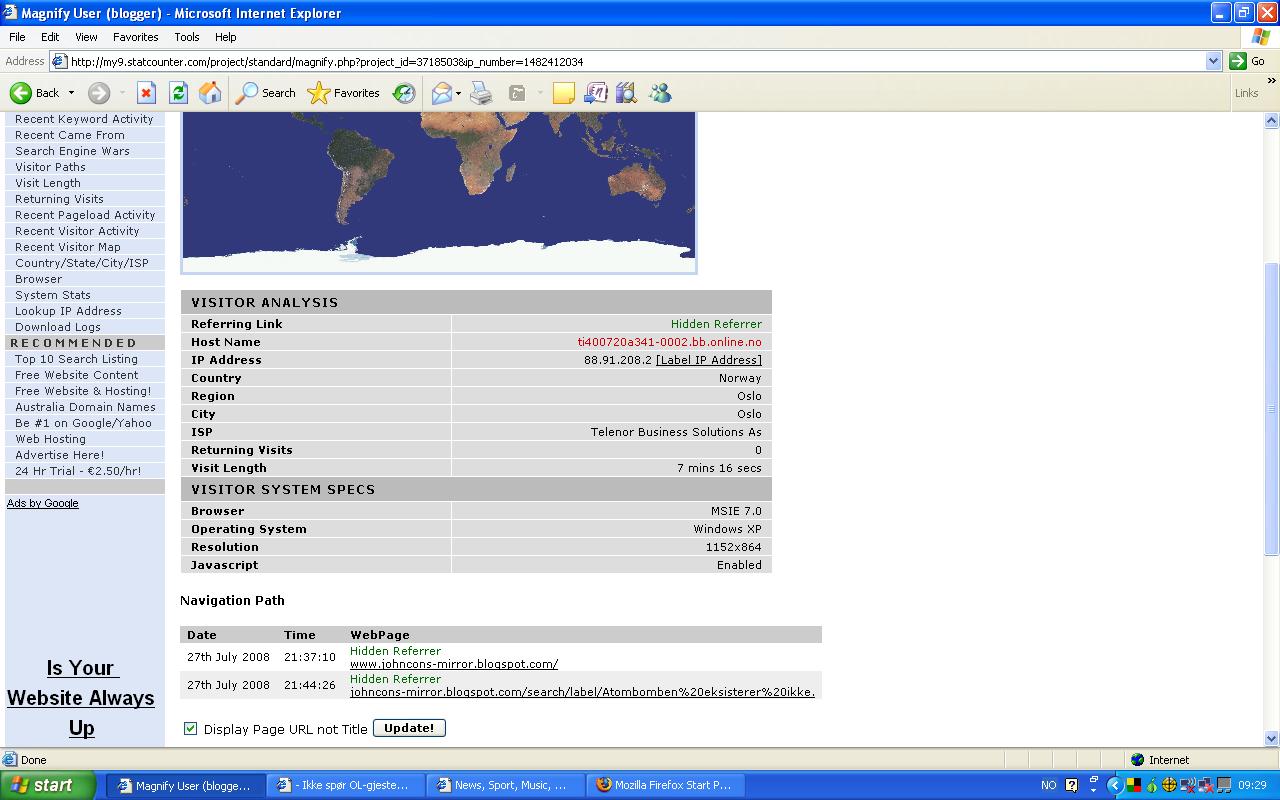Click the Returning Visits sidebar link

[59, 199]
